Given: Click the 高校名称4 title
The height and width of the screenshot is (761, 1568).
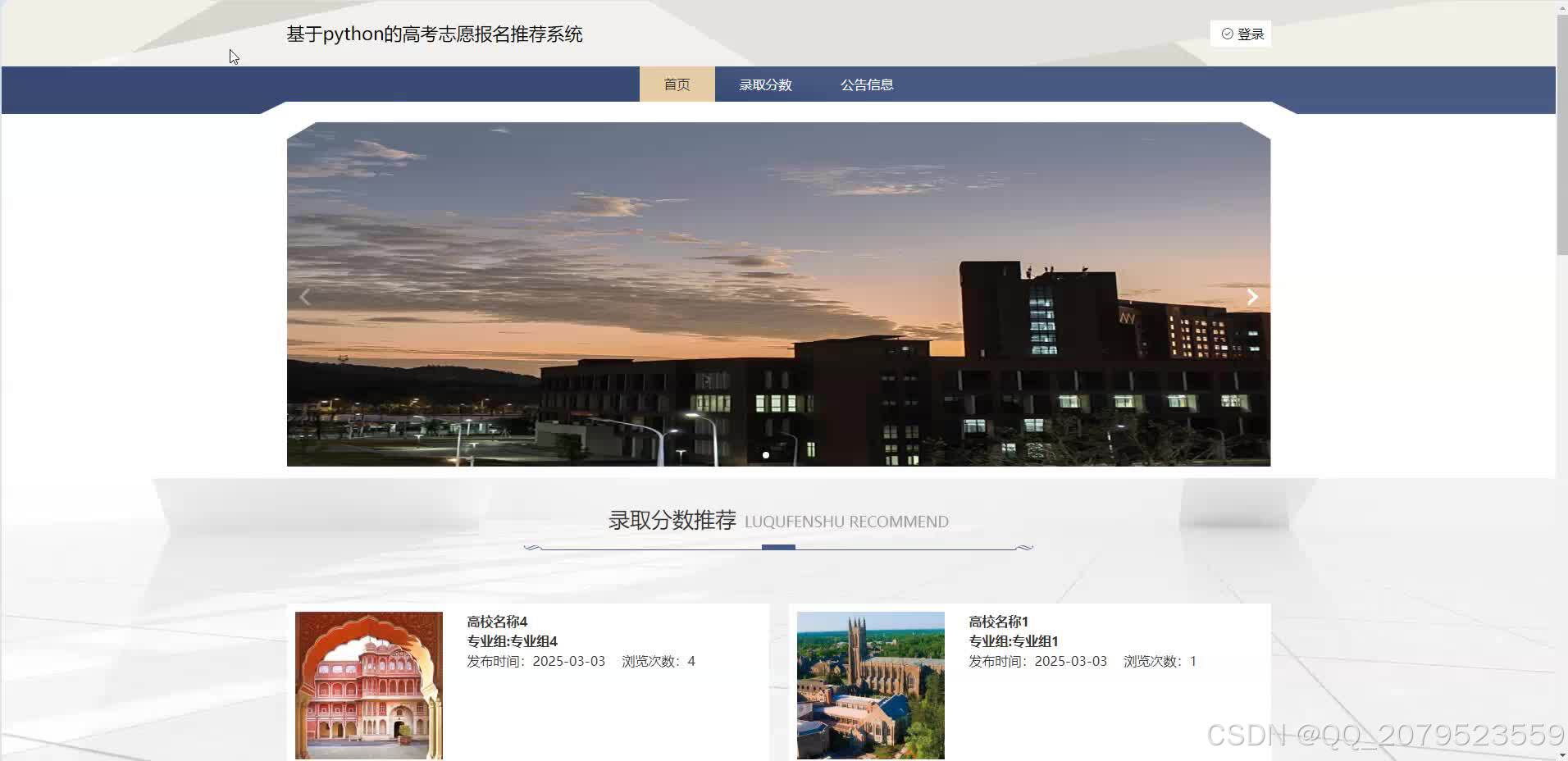Looking at the screenshot, I should 497,622.
